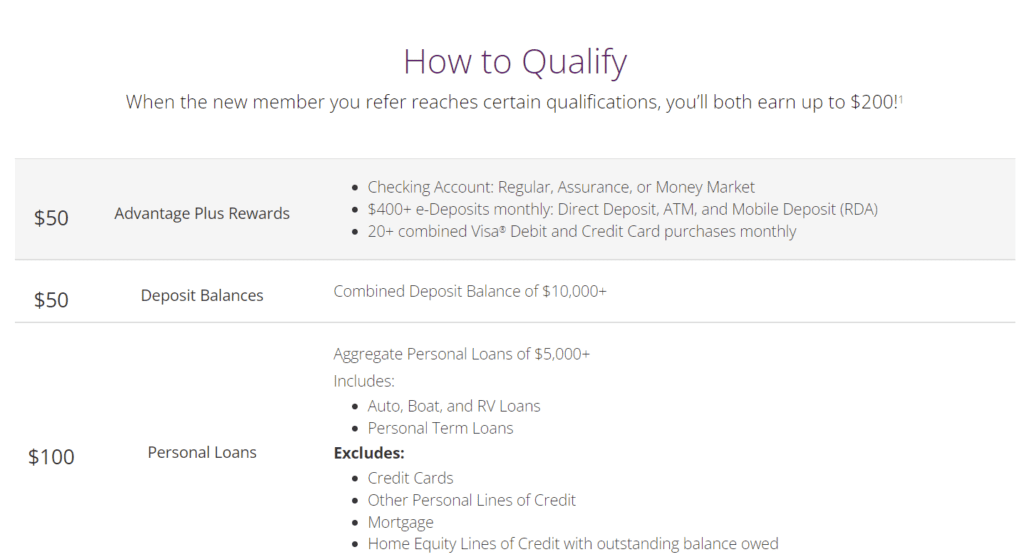Click the "Includes:" label

click(x=364, y=381)
